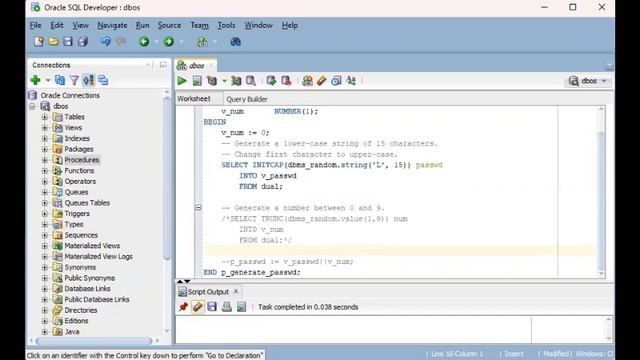
Task: Open the back navigation history dropdown
Action: point(156,42)
